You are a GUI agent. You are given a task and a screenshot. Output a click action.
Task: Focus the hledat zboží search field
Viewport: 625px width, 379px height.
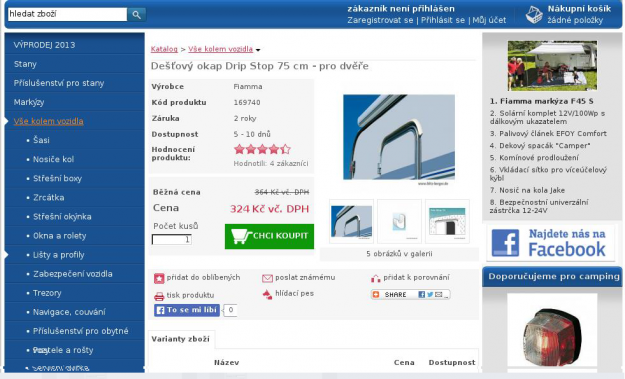(67, 14)
